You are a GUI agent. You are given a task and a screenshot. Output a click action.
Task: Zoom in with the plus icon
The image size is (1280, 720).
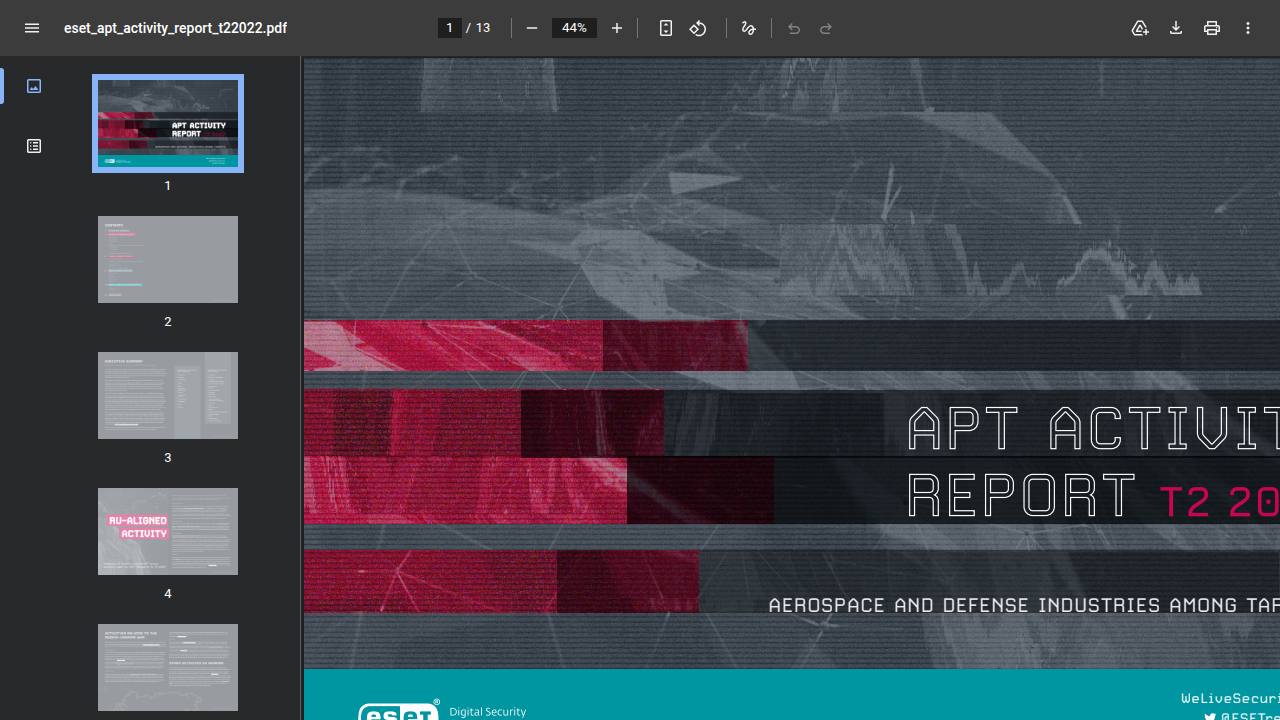pos(617,28)
